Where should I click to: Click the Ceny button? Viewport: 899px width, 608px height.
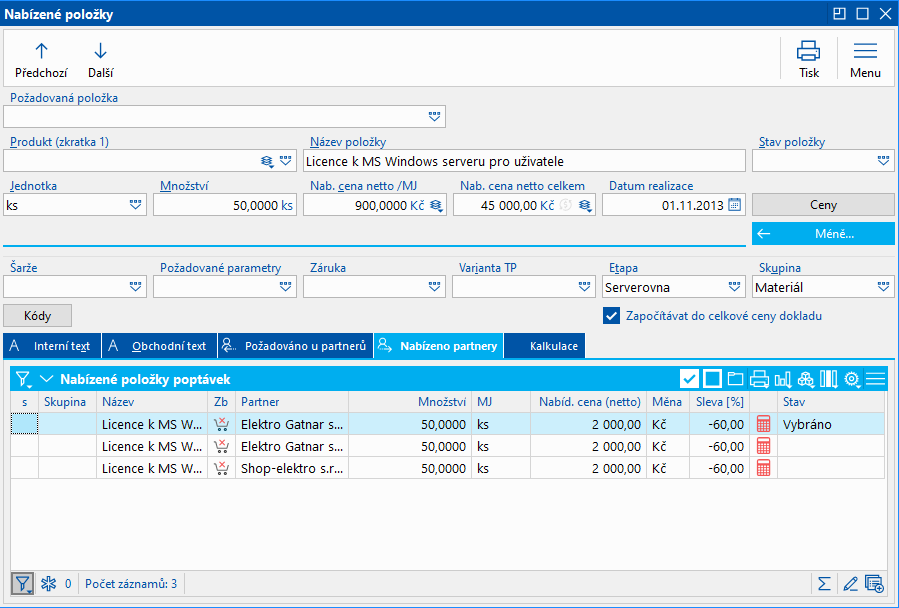pos(822,205)
